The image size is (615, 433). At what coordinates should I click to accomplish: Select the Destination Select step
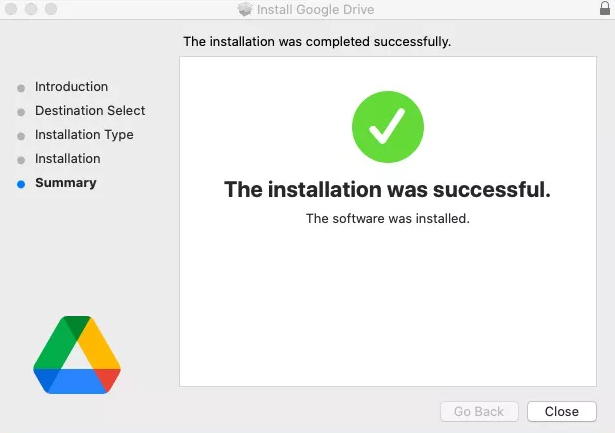click(90, 111)
